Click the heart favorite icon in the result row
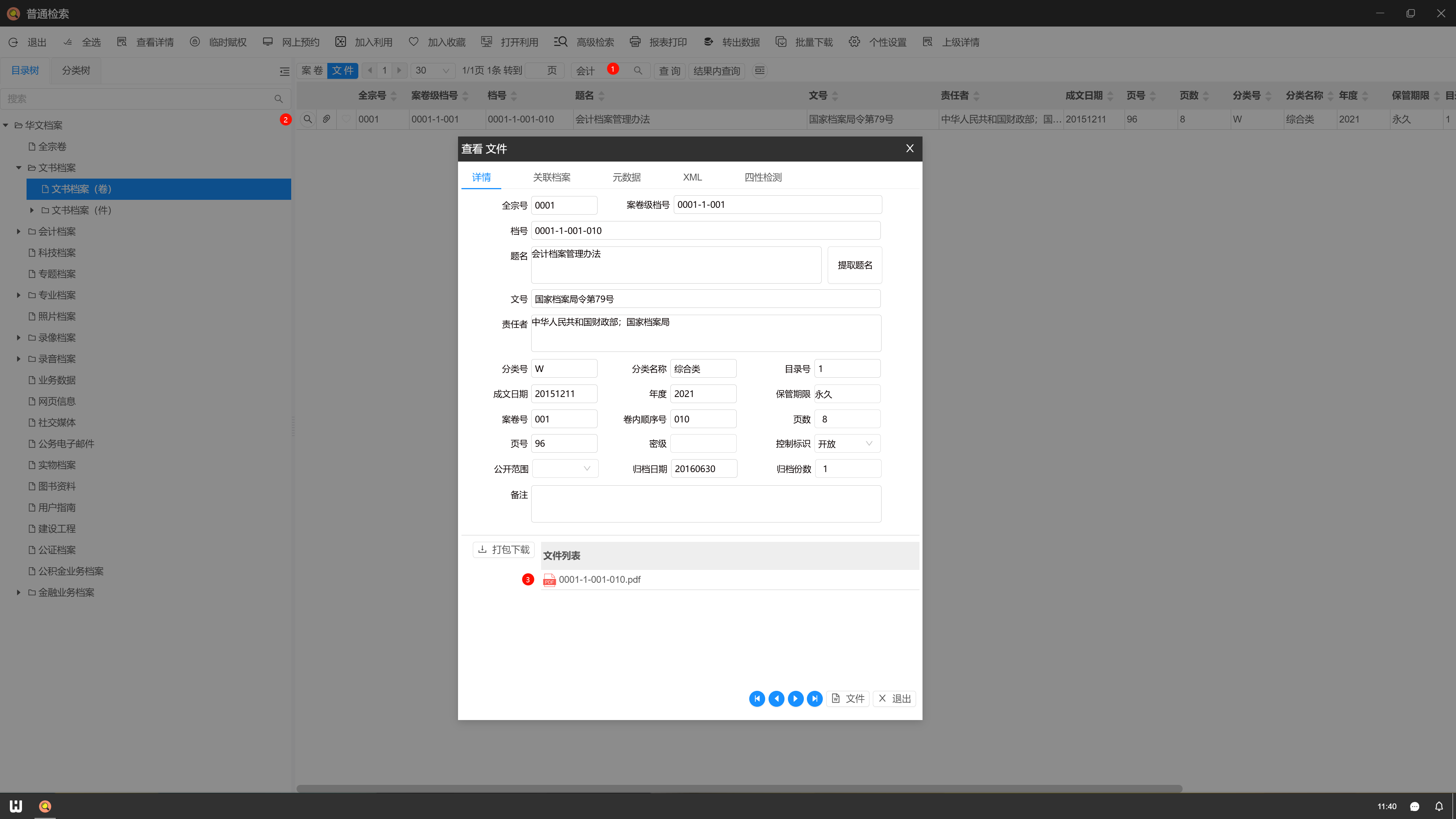Screen dimensions: 1456x819 click(346, 119)
